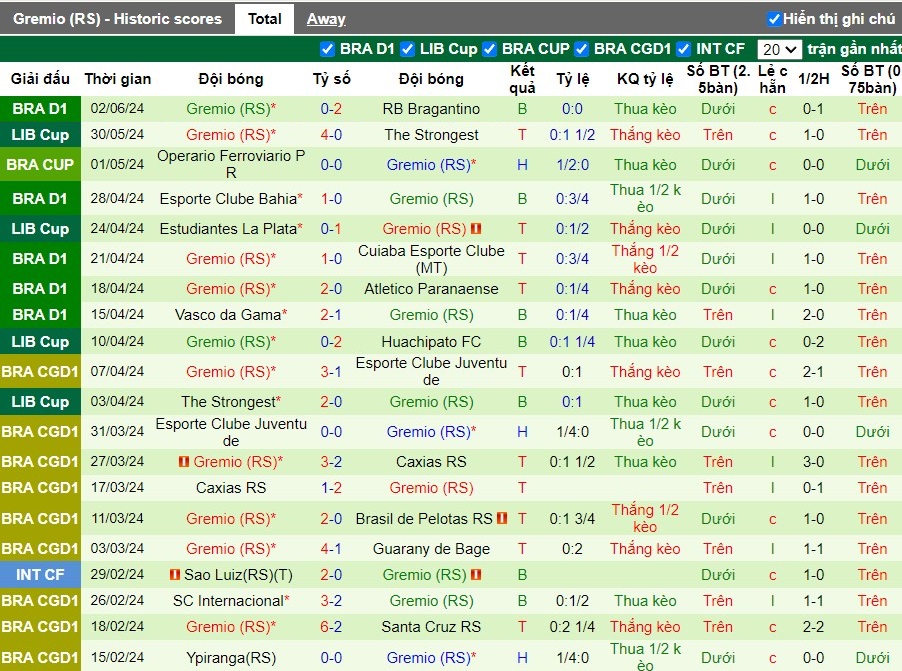Screen dimensions: 902x671
Task: Click Thắng kèo result in 30/05/24 row
Action: pyautogui.click(x=645, y=135)
